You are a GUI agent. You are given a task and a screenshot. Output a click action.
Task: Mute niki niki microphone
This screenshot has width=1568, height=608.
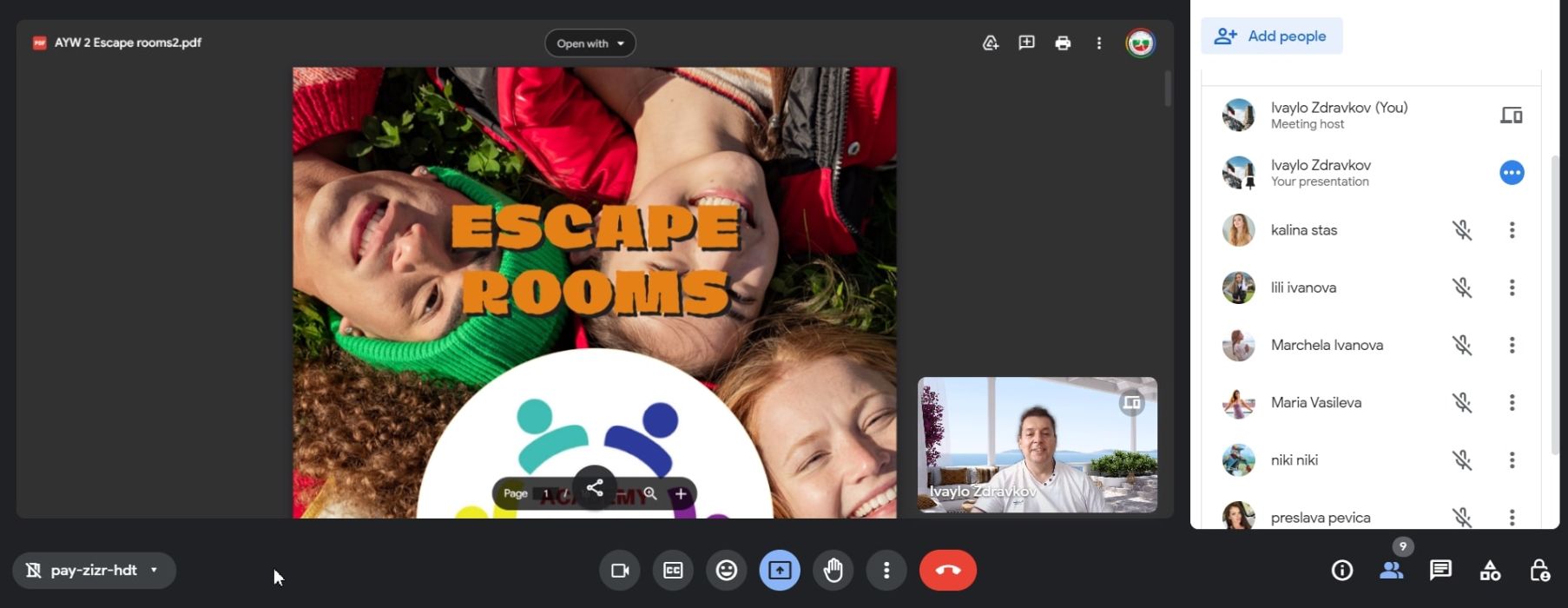tap(1462, 460)
